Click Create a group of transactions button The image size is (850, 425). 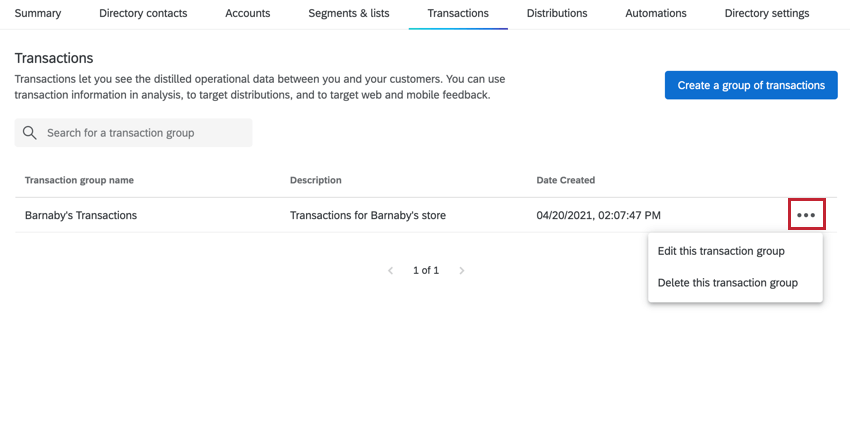[x=751, y=86]
